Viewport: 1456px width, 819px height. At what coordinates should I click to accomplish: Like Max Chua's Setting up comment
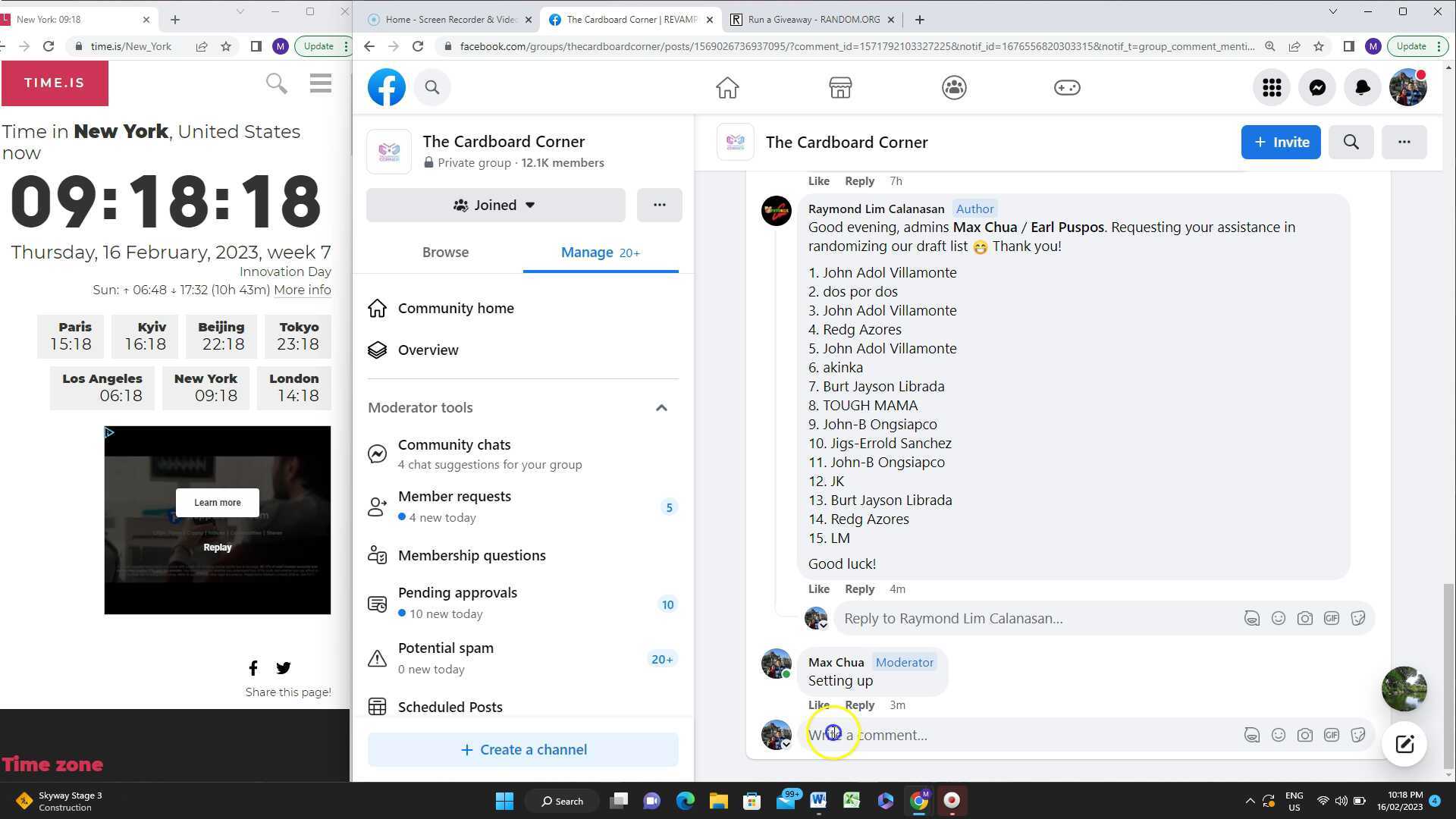point(818,705)
